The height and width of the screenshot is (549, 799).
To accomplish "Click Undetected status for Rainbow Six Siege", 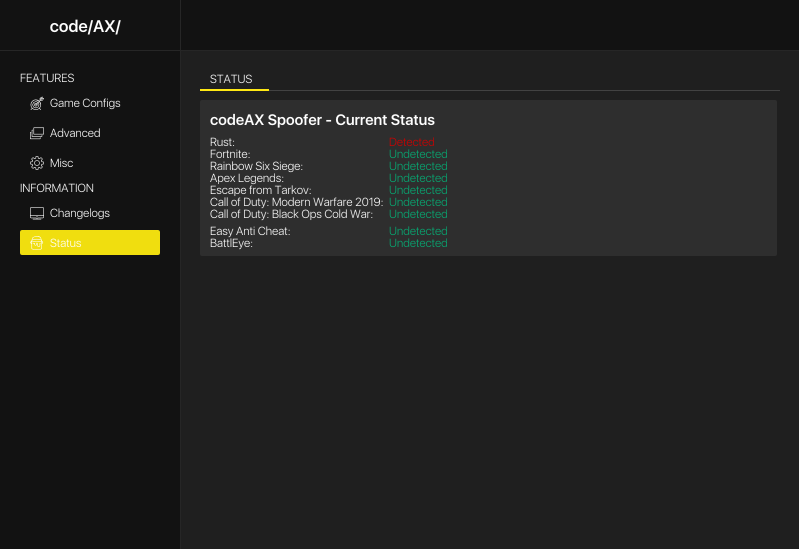I will tap(418, 166).
